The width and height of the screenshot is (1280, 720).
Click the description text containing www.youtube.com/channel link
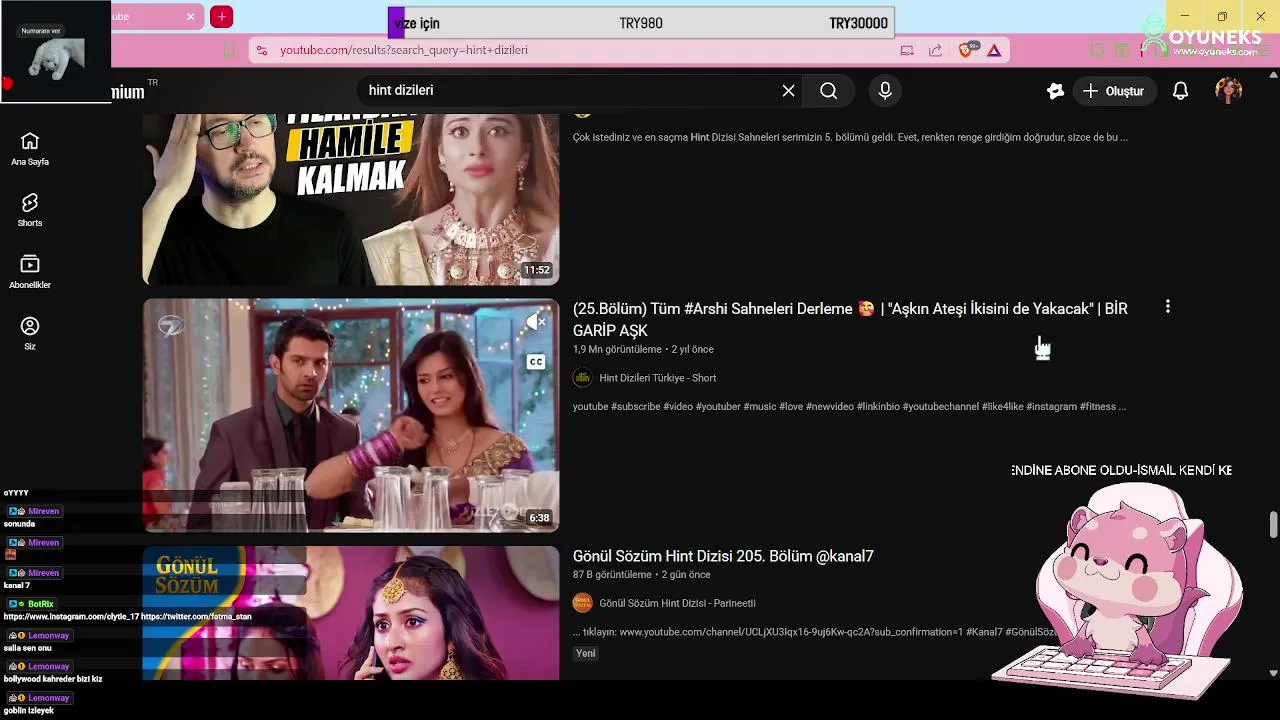click(815, 632)
